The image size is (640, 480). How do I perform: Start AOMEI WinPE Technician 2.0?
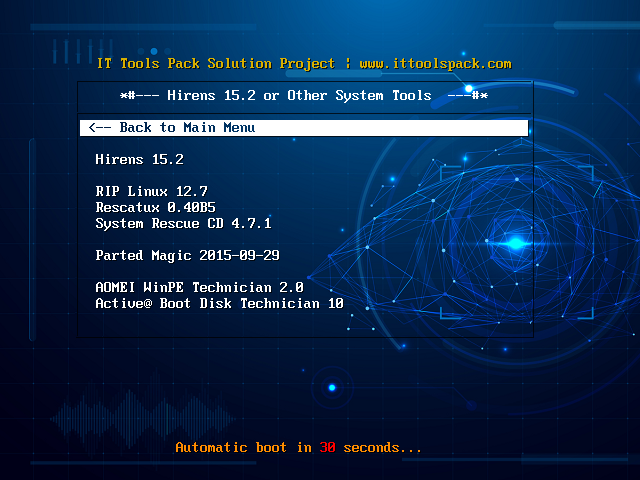coord(200,287)
